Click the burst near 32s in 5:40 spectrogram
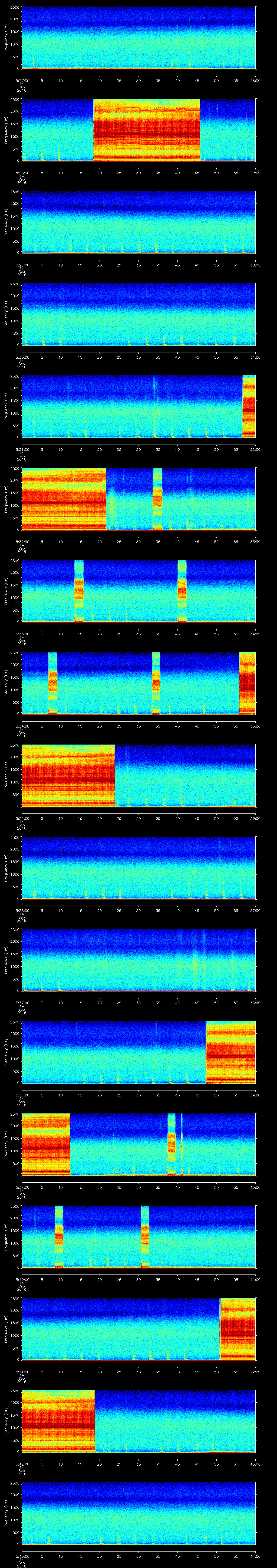The height and width of the screenshot is (1568, 277). click(x=145, y=1236)
